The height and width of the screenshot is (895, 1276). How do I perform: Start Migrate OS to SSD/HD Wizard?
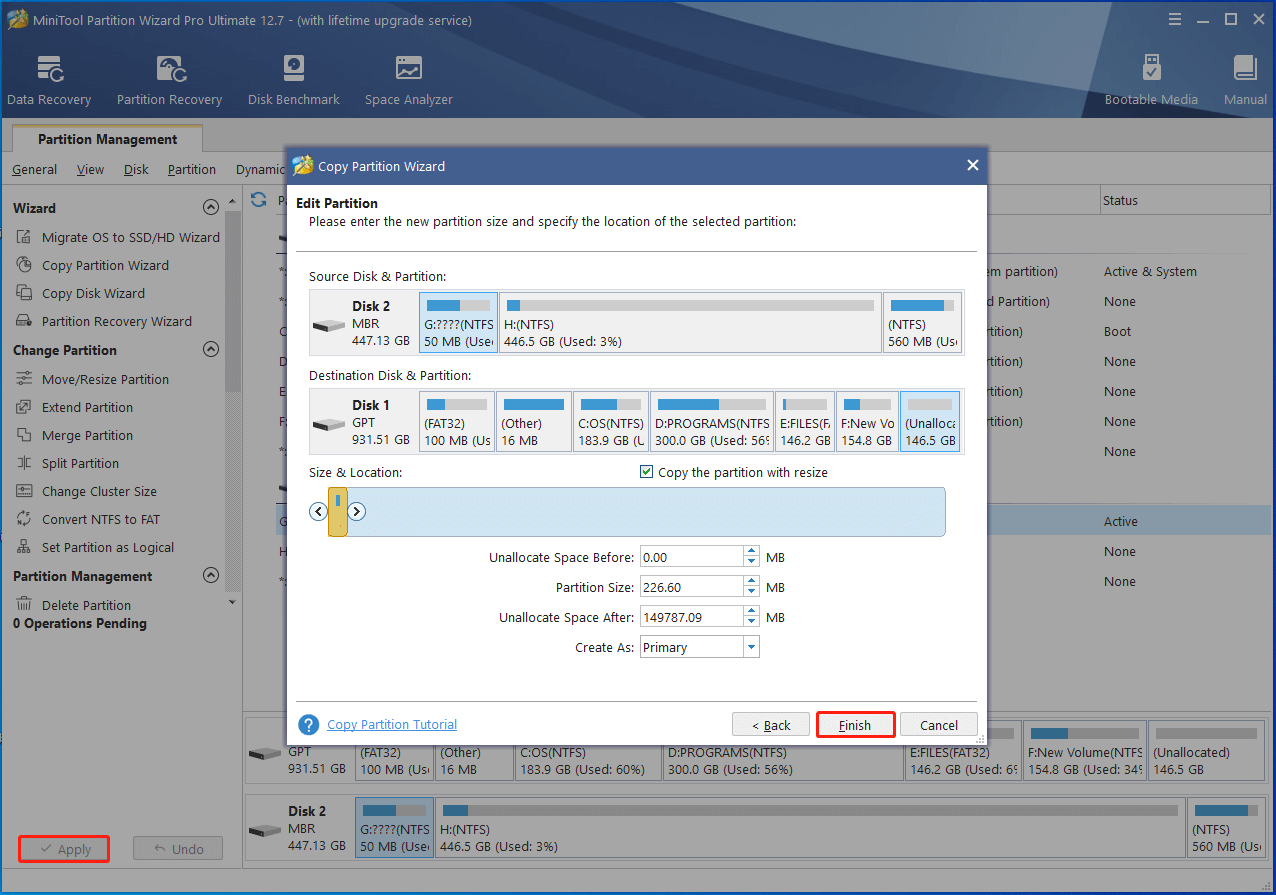point(118,237)
